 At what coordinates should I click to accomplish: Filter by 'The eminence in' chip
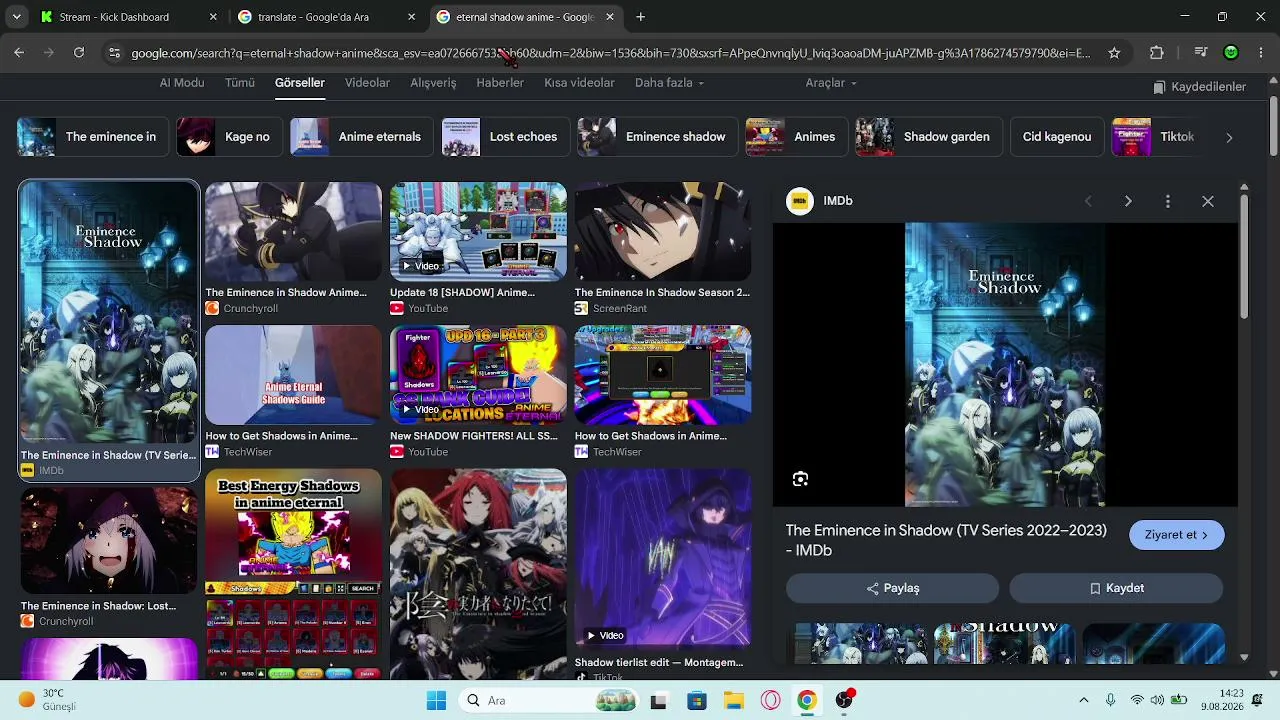point(91,137)
